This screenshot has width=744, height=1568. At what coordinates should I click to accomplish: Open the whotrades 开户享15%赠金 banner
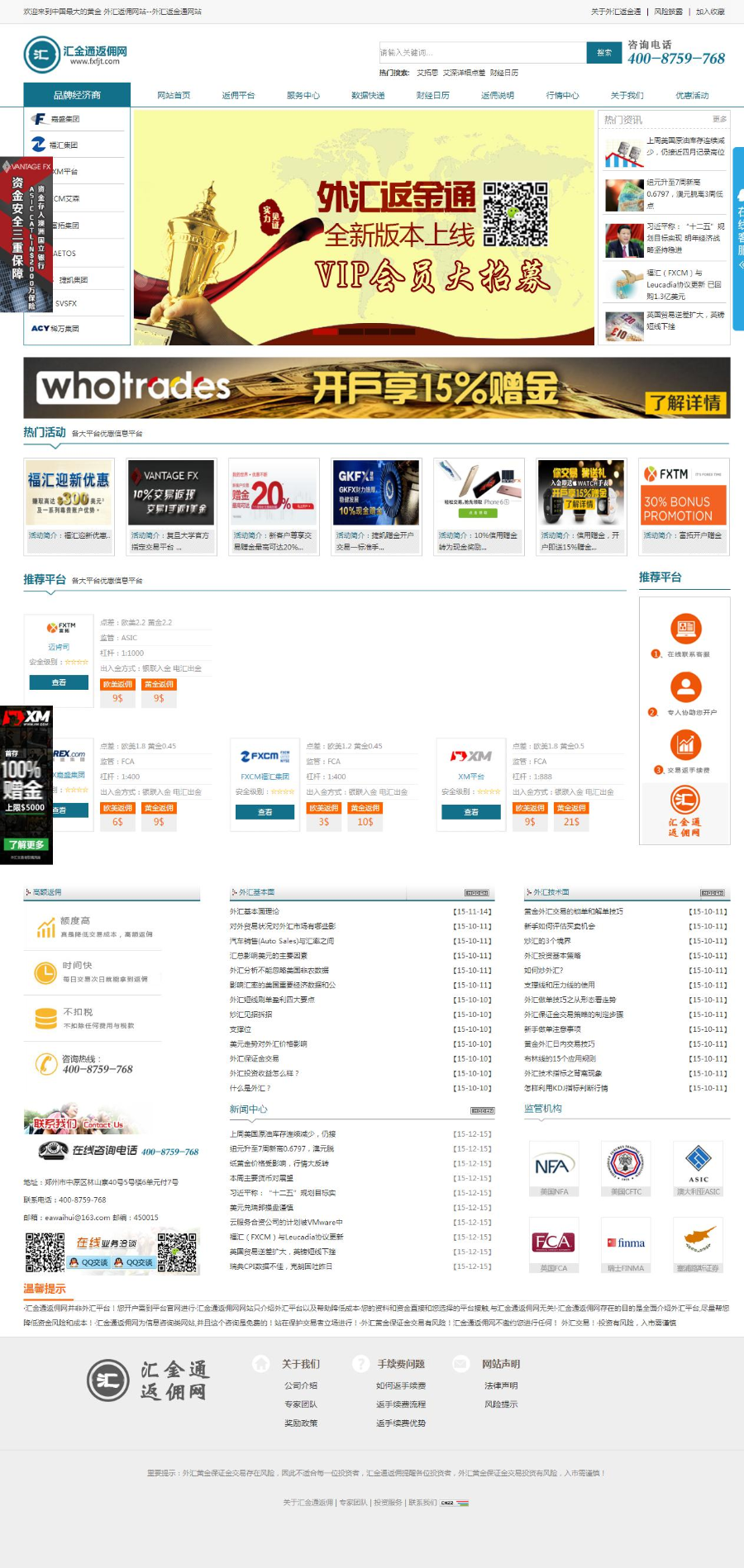click(x=377, y=387)
